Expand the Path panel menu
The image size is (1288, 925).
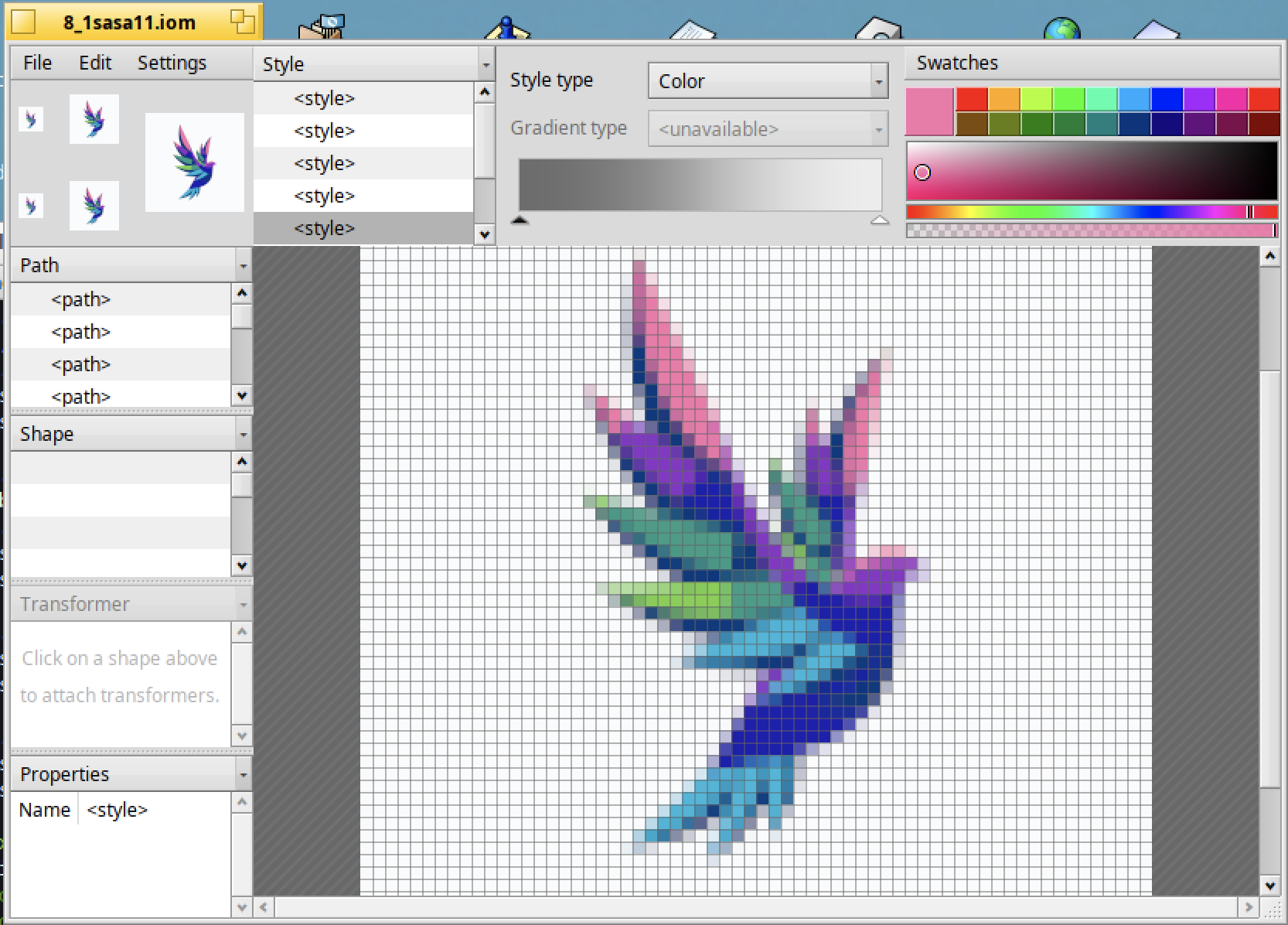[243, 266]
